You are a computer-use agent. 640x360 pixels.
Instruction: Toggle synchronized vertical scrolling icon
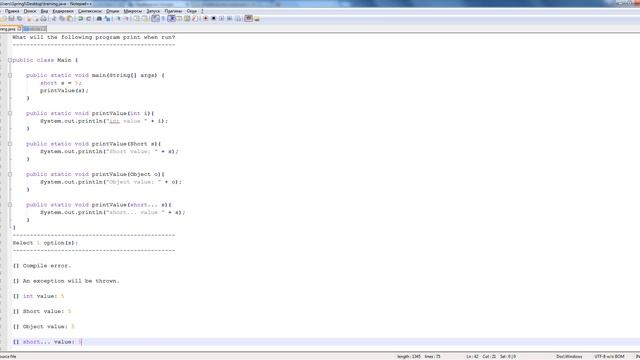(x=137, y=19)
